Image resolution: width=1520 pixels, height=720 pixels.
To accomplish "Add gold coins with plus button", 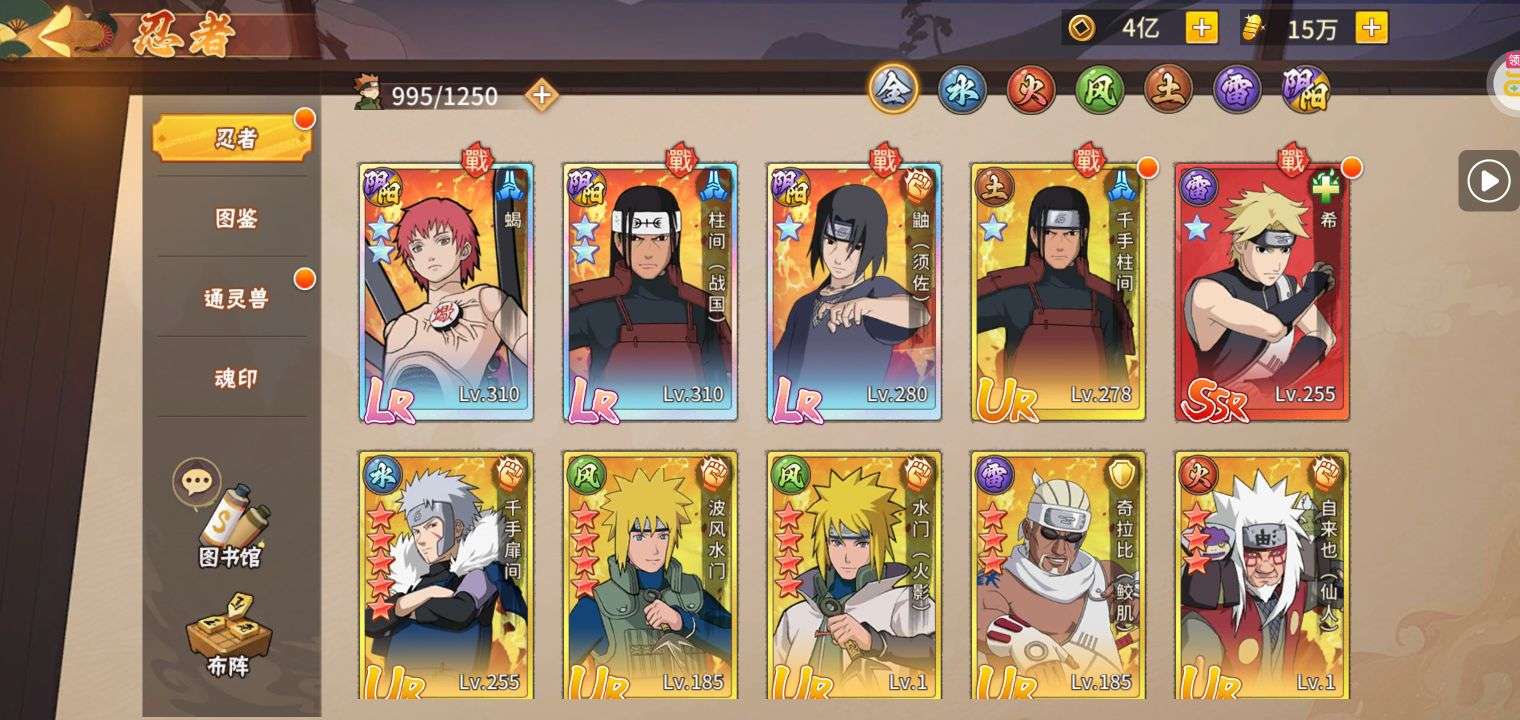I will tap(1202, 28).
